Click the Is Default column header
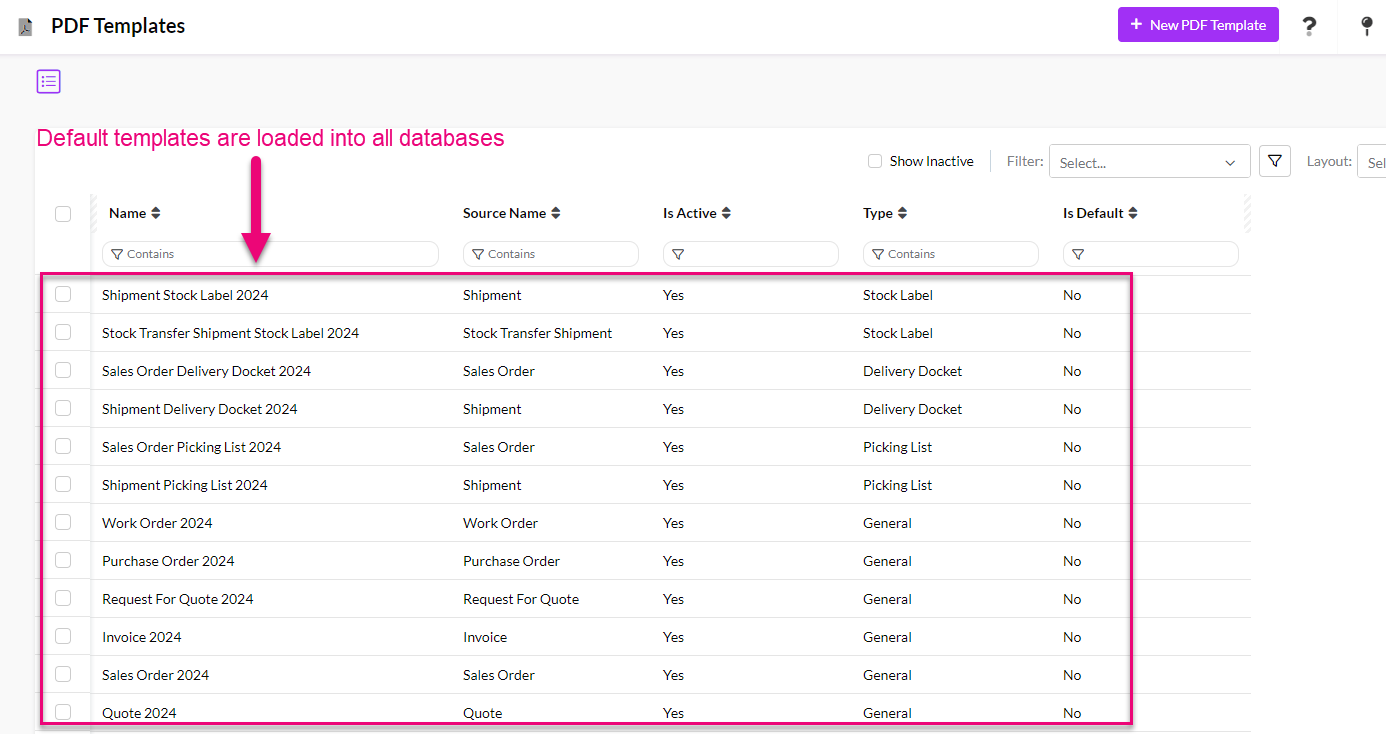 (1093, 213)
